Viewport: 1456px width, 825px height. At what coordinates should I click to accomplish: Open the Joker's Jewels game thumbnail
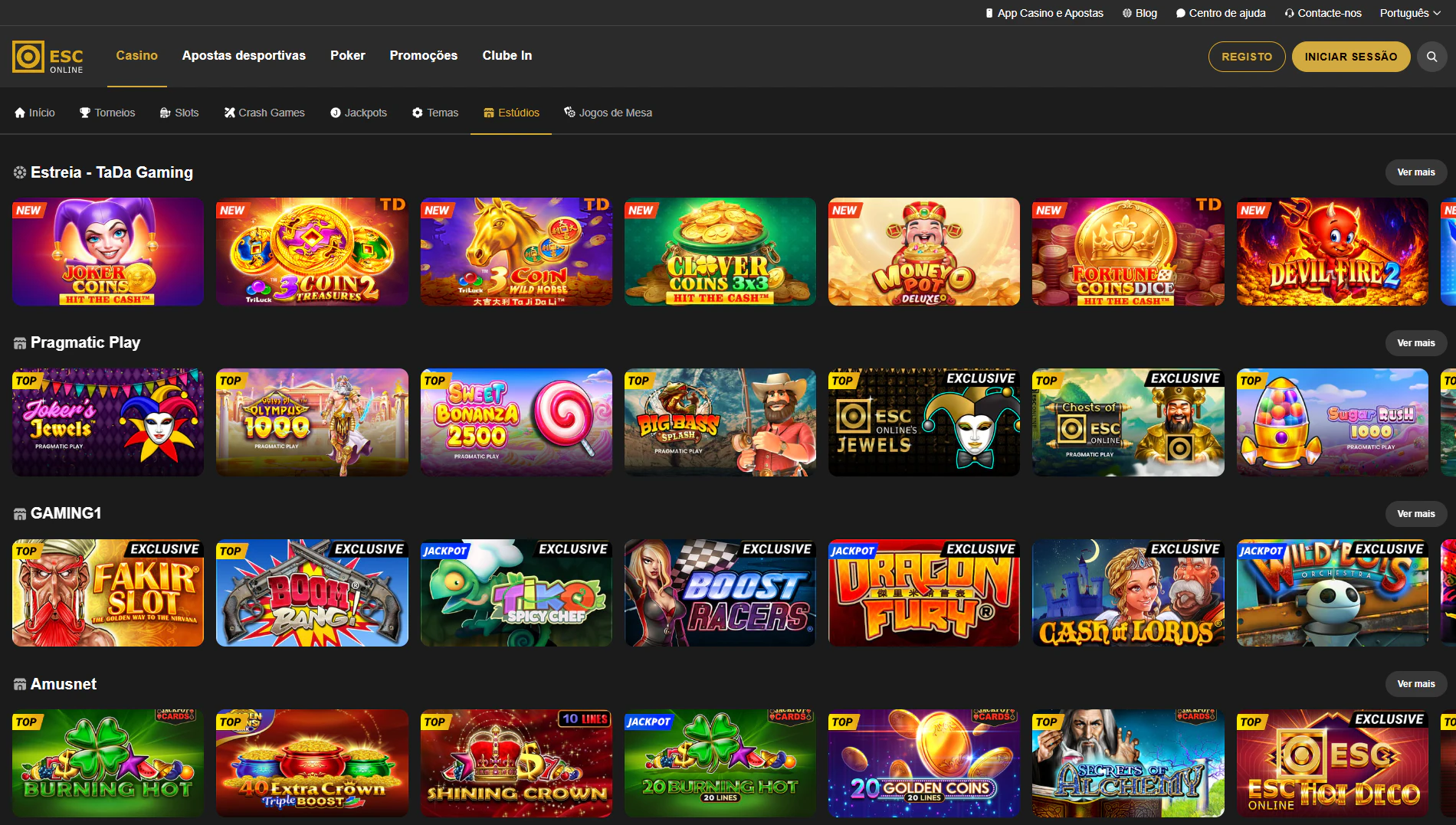pos(108,422)
